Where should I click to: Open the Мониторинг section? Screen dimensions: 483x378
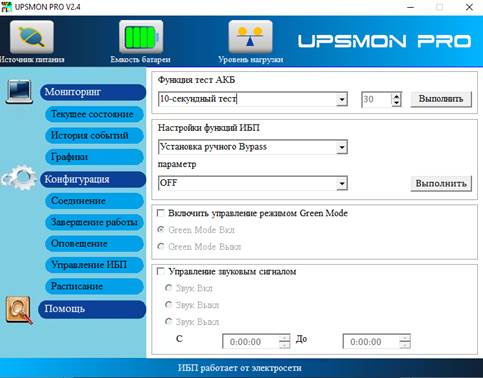tap(93, 92)
